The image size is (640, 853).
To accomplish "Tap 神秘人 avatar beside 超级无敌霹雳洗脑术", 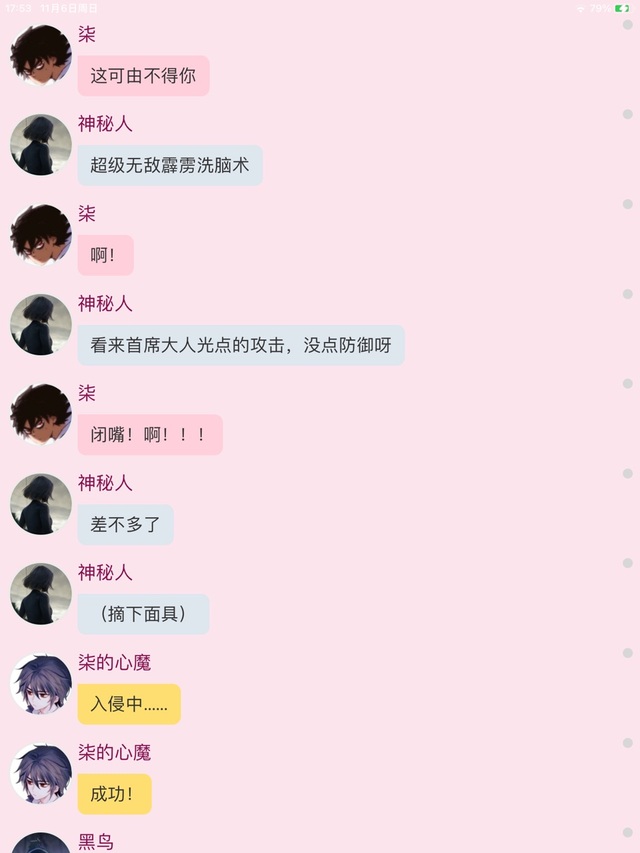I will point(41,145).
